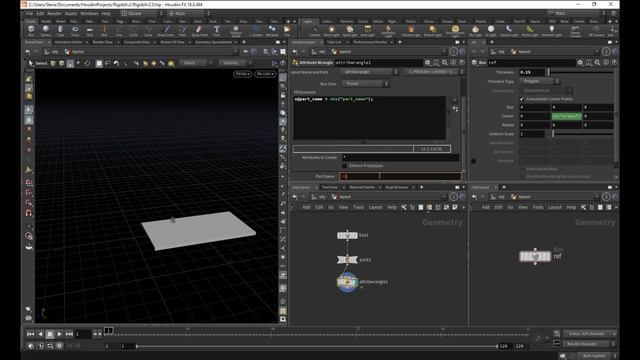Open Primitive Type dropdown
This screenshot has width=640, height=360.
click(540, 81)
